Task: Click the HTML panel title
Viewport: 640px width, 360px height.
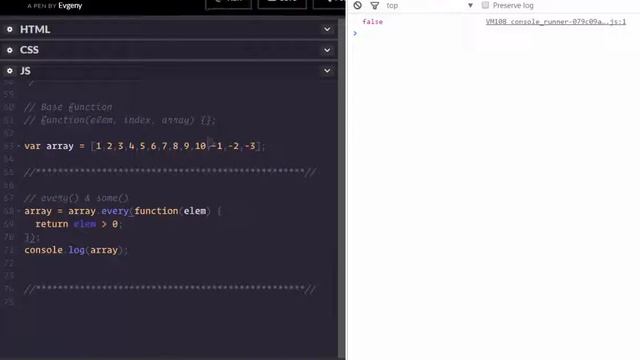Action: tap(35, 29)
